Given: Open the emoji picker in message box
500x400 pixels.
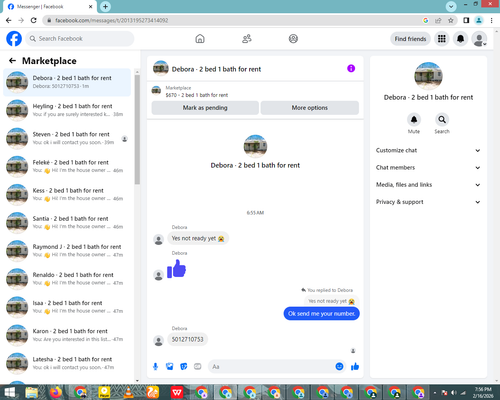Looking at the screenshot, I should [339, 367].
